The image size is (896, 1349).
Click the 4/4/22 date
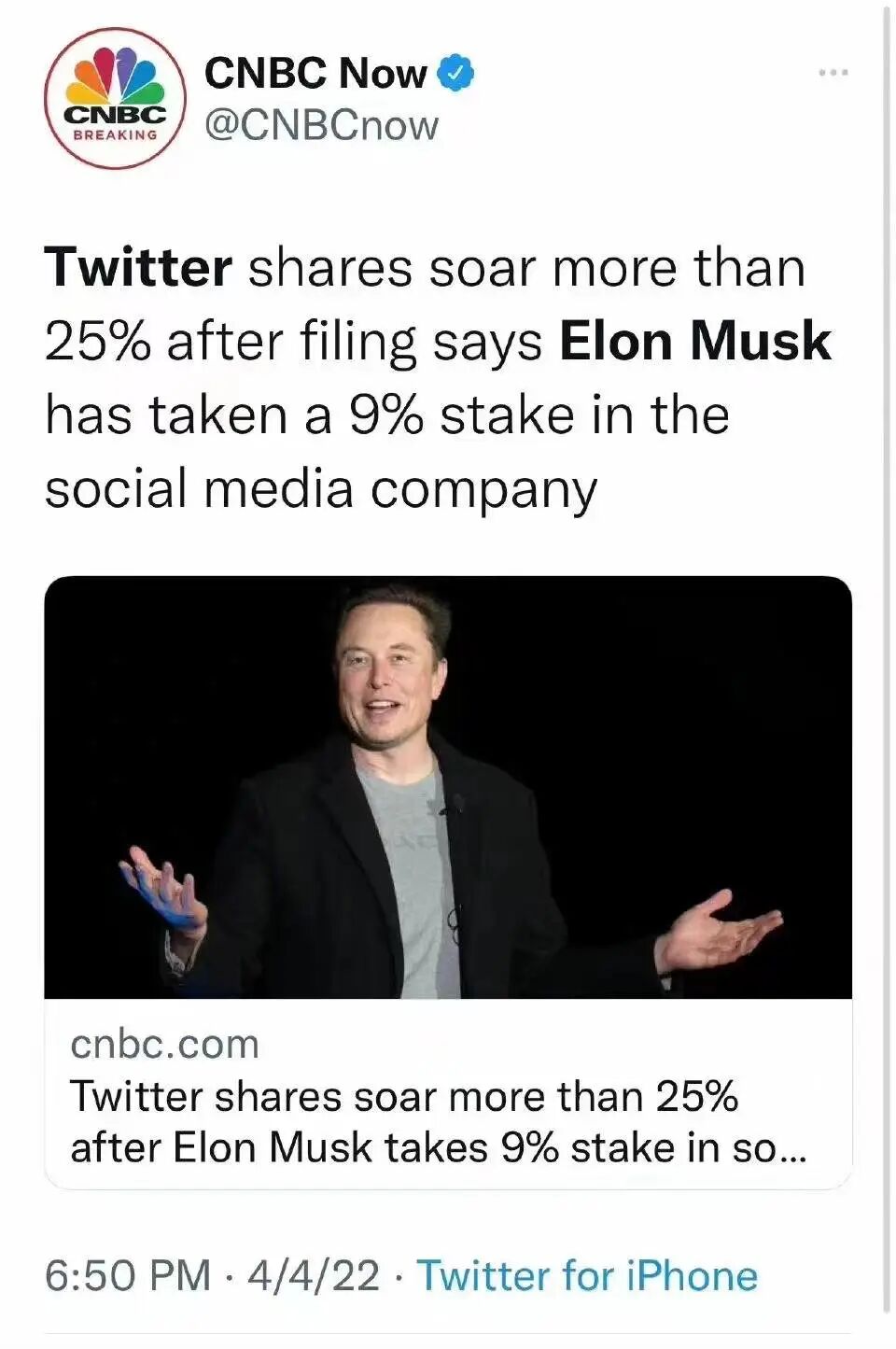[x=314, y=1275]
